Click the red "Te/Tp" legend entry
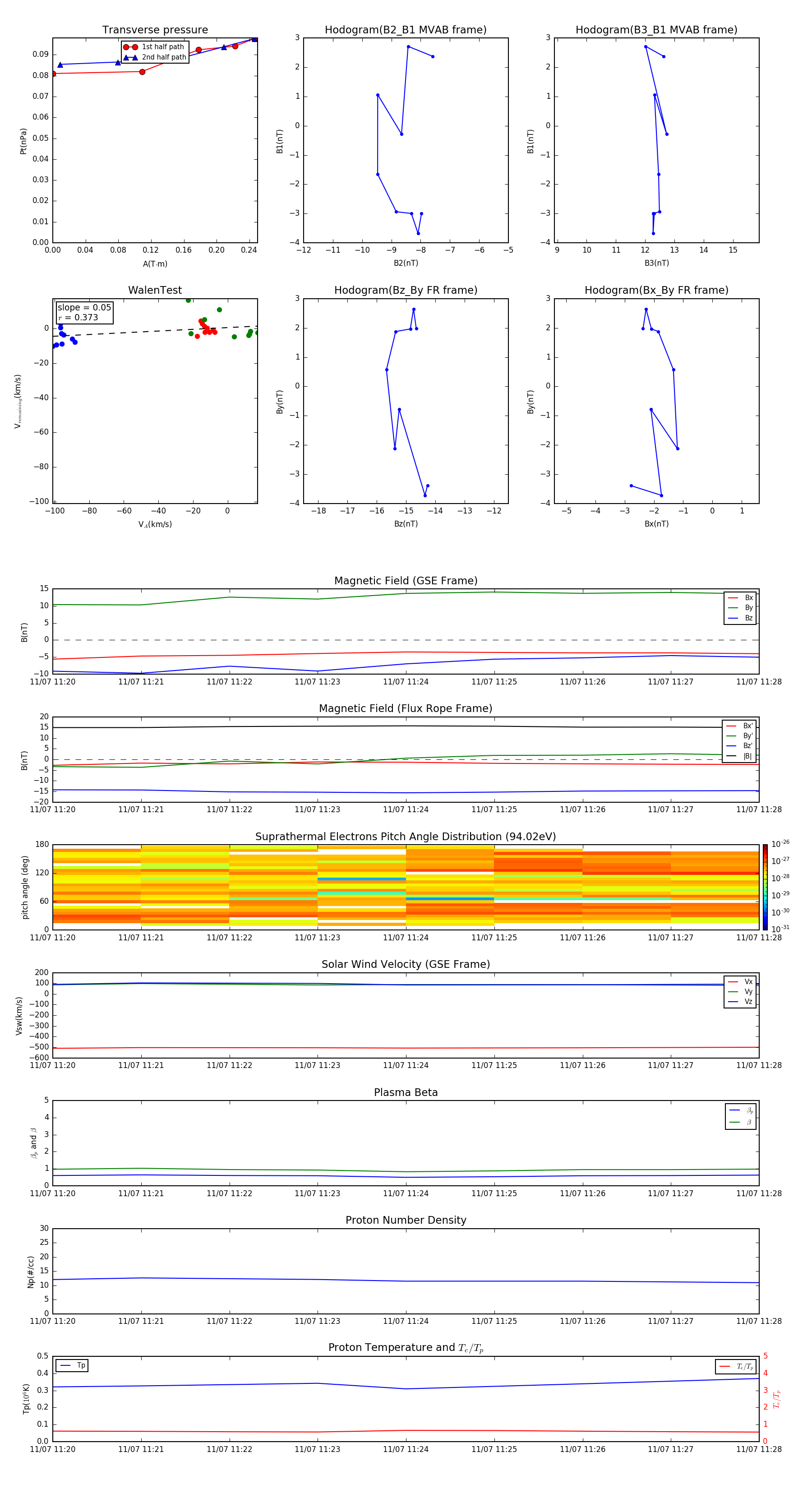The image size is (812, 1489). tap(736, 1367)
